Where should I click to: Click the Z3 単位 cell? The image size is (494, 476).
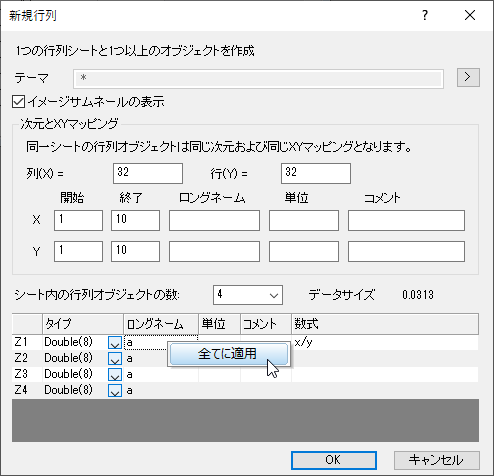(x=220, y=374)
